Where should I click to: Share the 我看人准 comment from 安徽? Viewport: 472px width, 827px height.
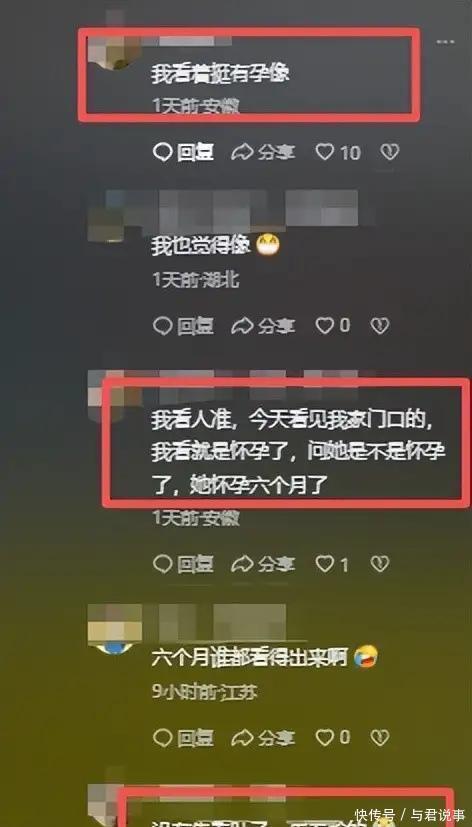[263, 565]
